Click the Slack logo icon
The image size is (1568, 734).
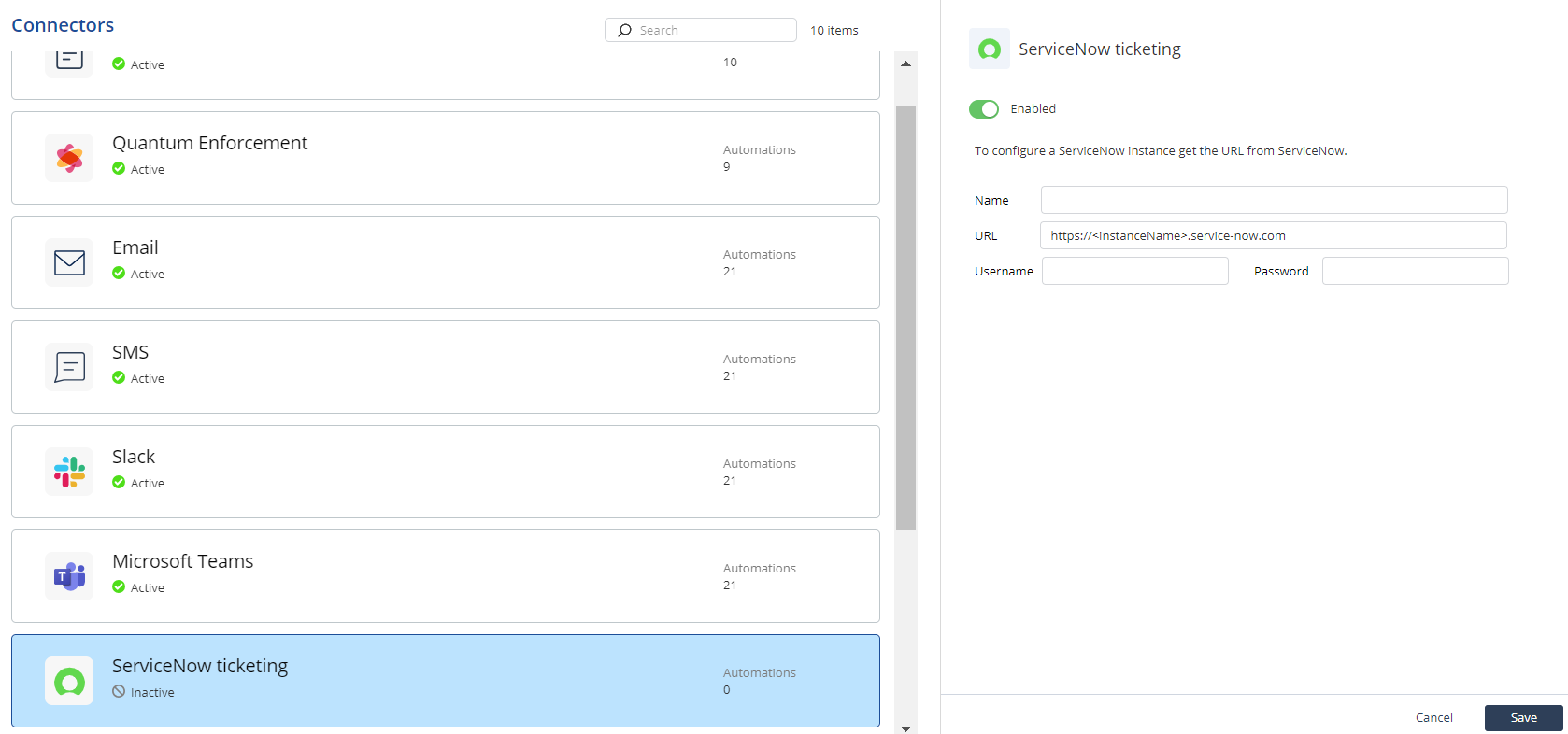click(x=69, y=472)
